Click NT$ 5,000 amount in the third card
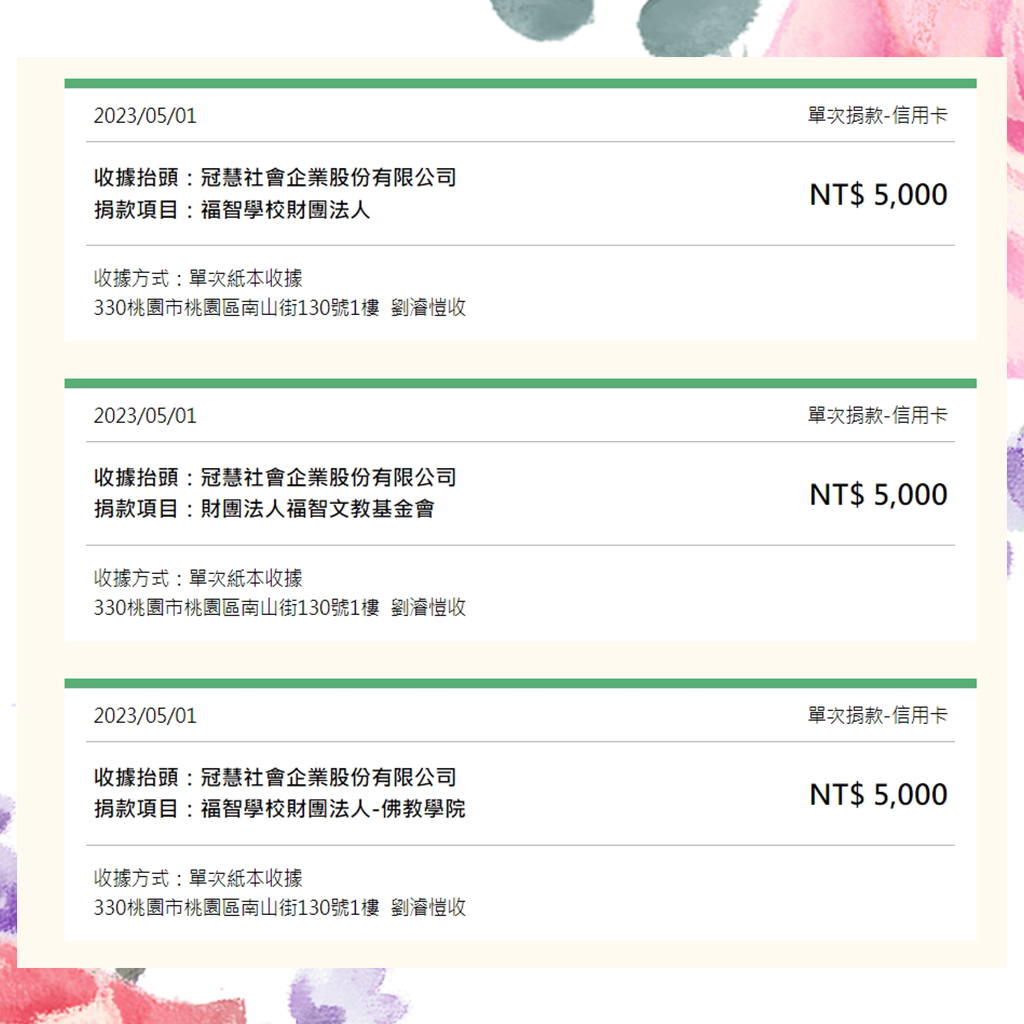The image size is (1024, 1024). pyautogui.click(x=878, y=794)
